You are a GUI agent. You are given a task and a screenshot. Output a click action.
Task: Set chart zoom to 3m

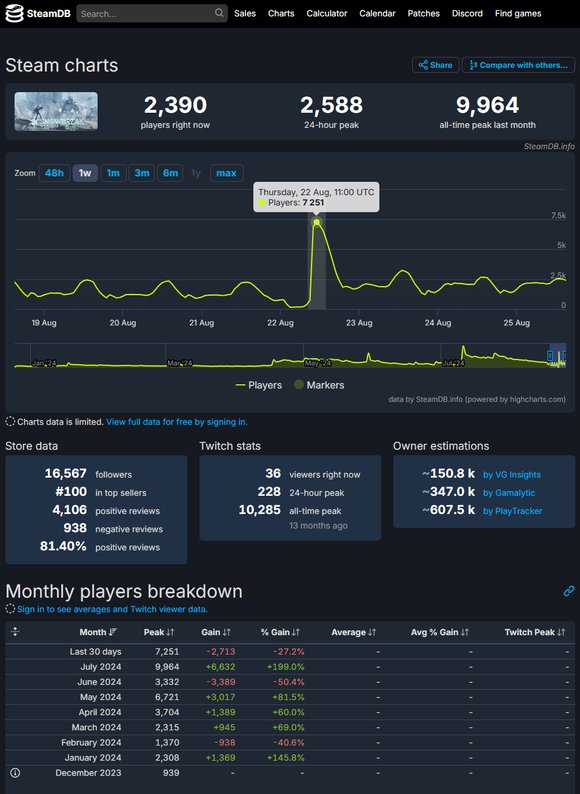[142, 173]
